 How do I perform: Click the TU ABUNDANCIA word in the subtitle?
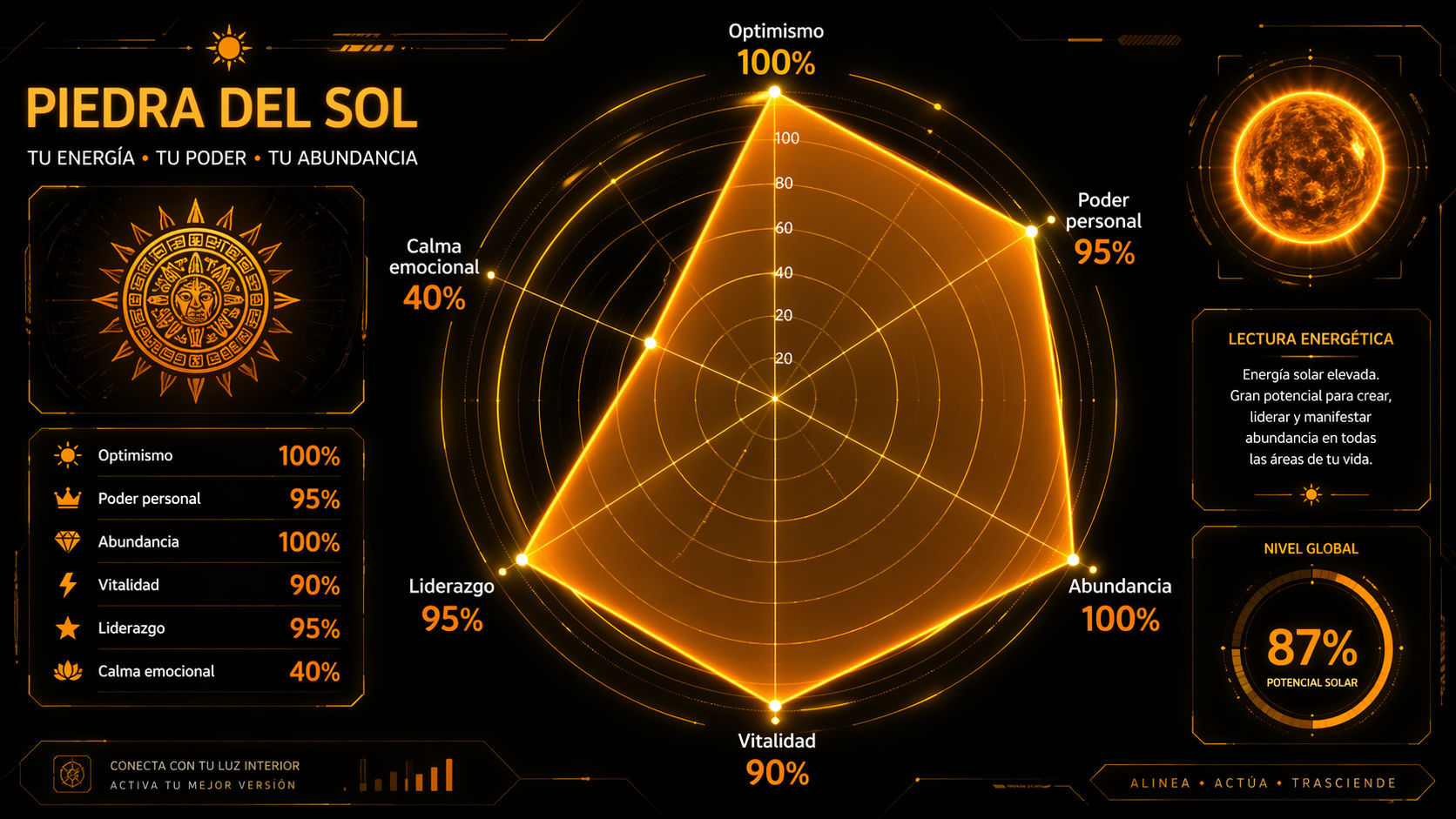pos(343,158)
